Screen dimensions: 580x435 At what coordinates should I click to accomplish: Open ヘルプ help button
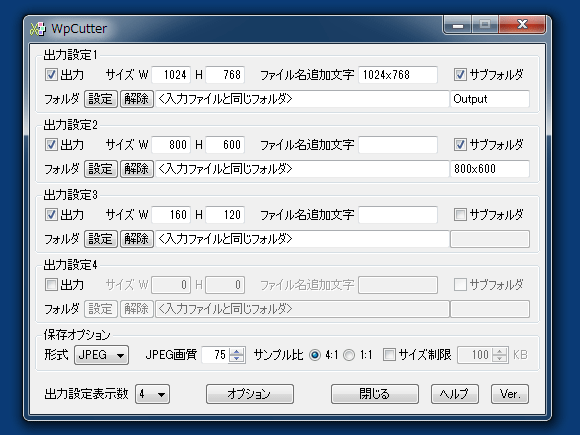pos(455,394)
